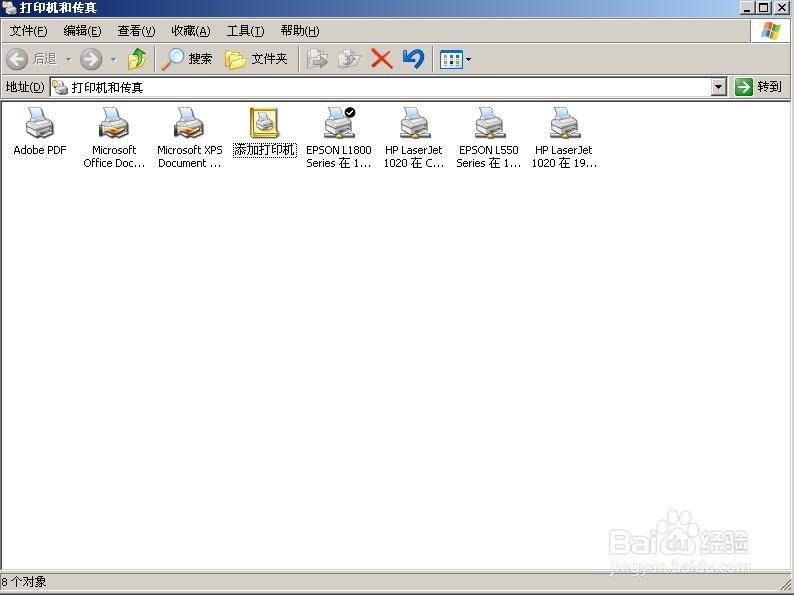Image resolution: width=794 pixels, height=595 pixels.
Task: Open the Views dropdown arrow
Action: click(468, 59)
